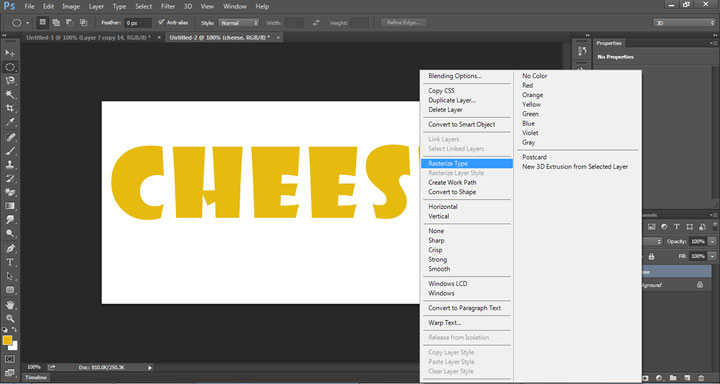Click the Delete layer trash icon

pos(701,378)
